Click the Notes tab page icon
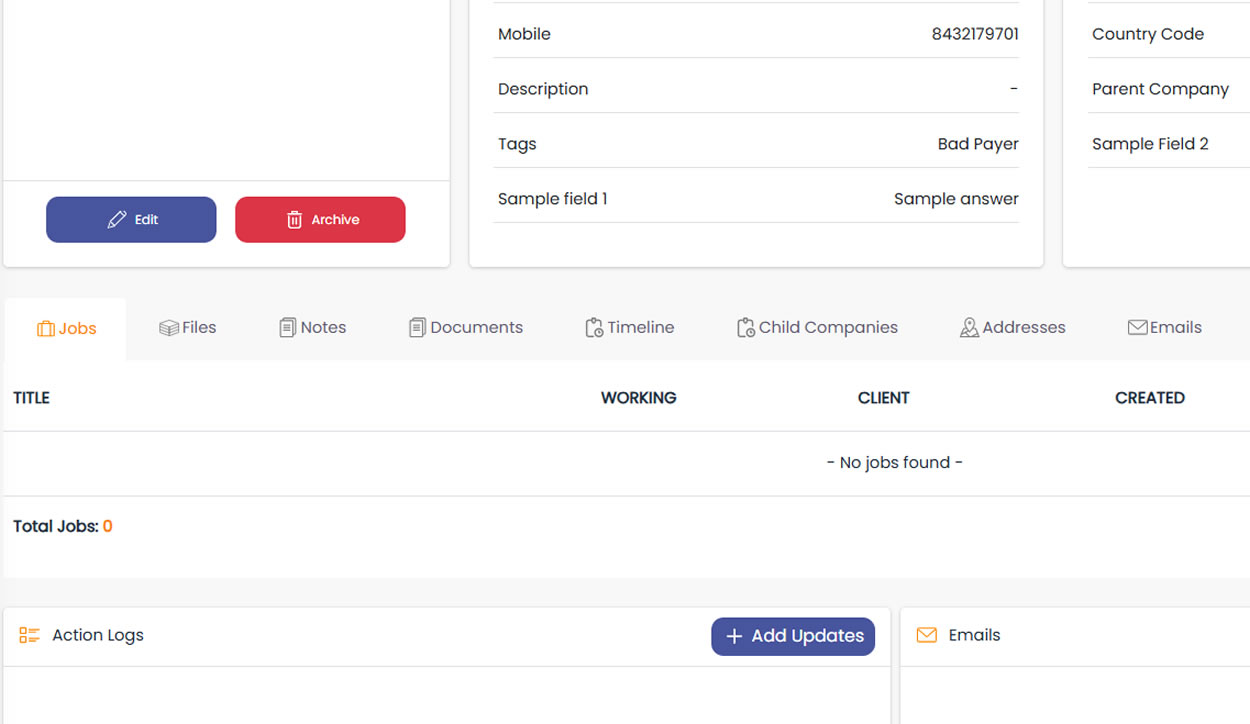This screenshot has width=1250, height=724. click(288, 328)
